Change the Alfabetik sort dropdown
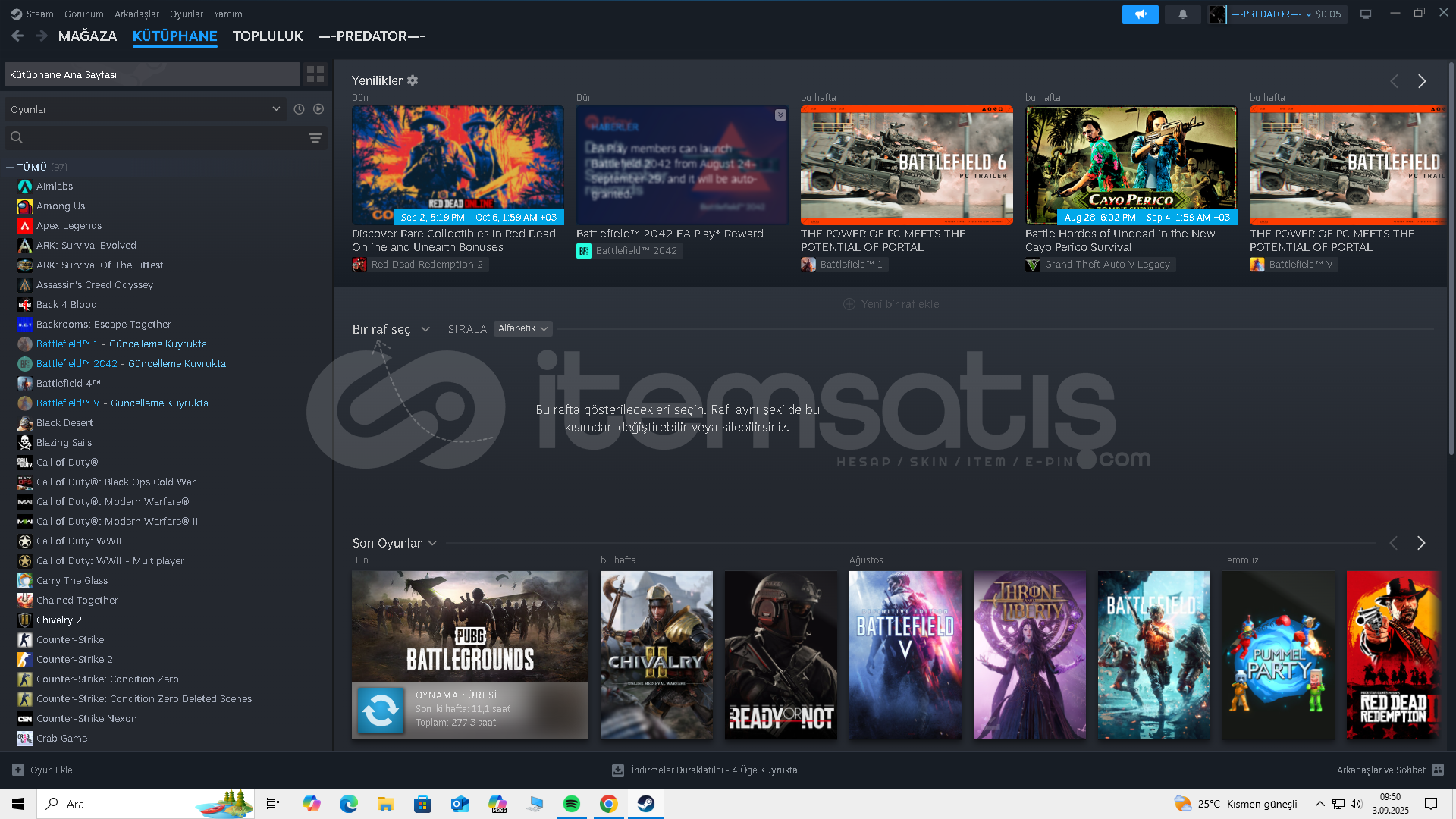Image resolution: width=1456 pixels, height=819 pixels. pyautogui.click(x=522, y=328)
